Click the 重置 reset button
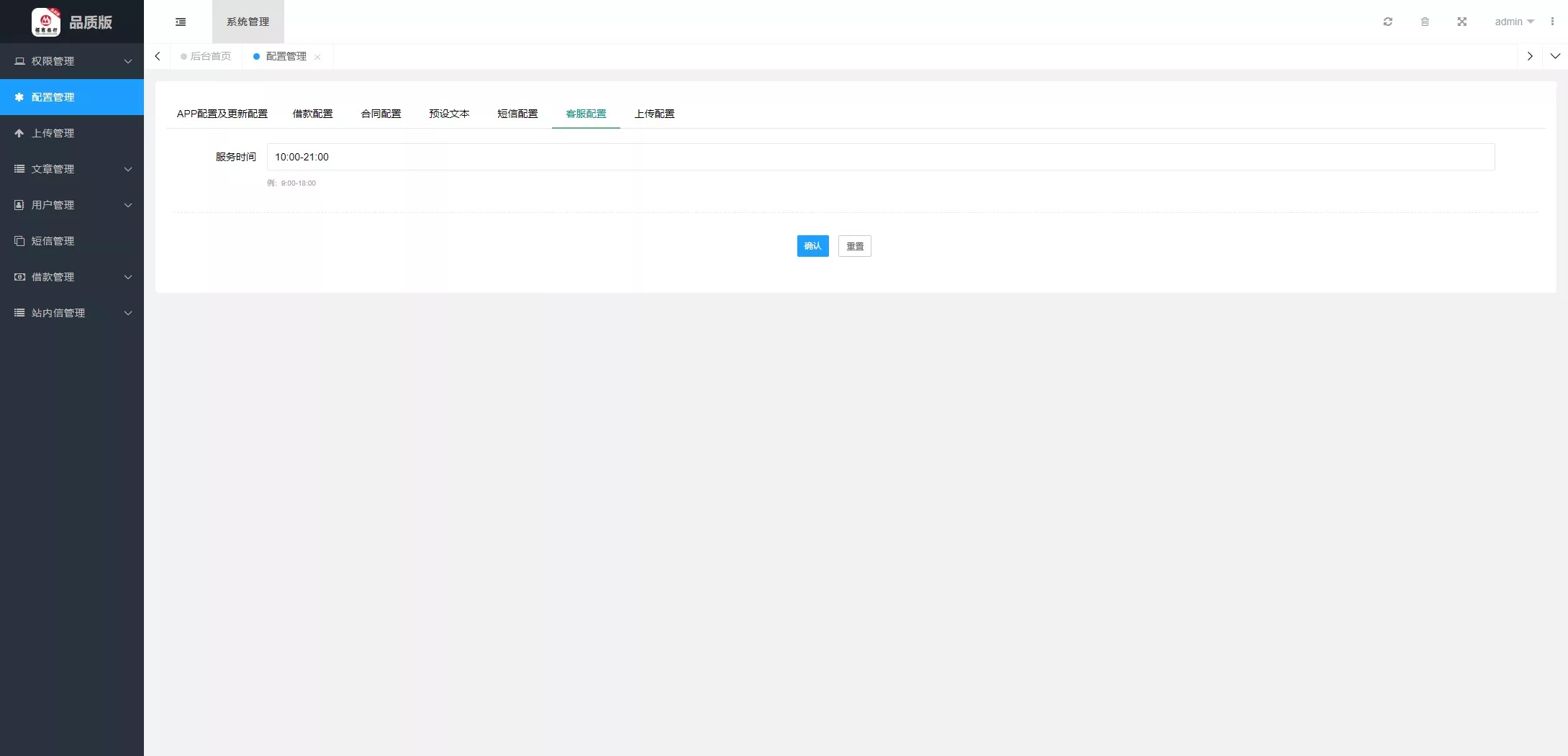The width and height of the screenshot is (1568, 756). click(854, 246)
